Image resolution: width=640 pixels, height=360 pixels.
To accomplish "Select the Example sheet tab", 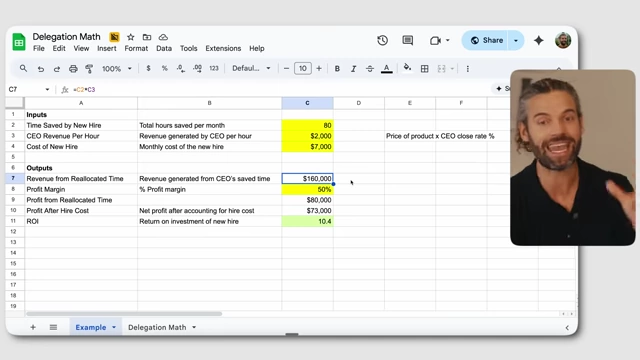I will click(91, 327).
